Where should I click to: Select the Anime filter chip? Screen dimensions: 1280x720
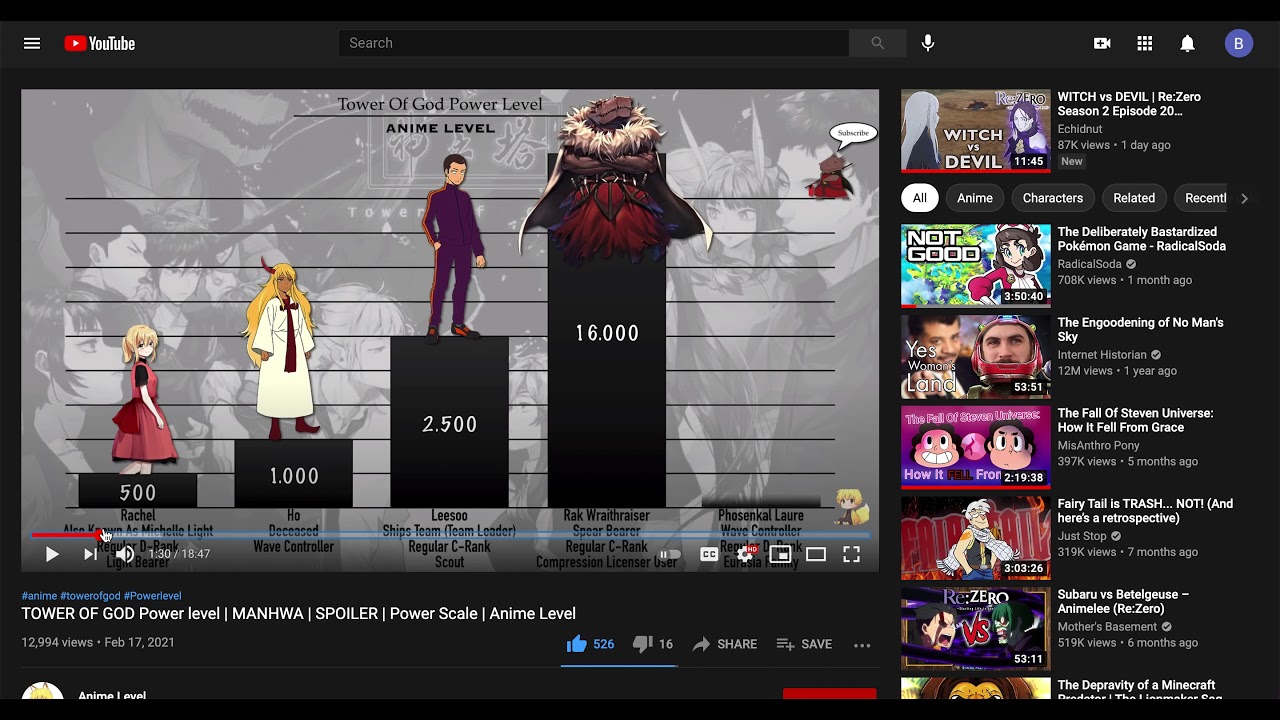pyautogui.click(x=975, y=198)
